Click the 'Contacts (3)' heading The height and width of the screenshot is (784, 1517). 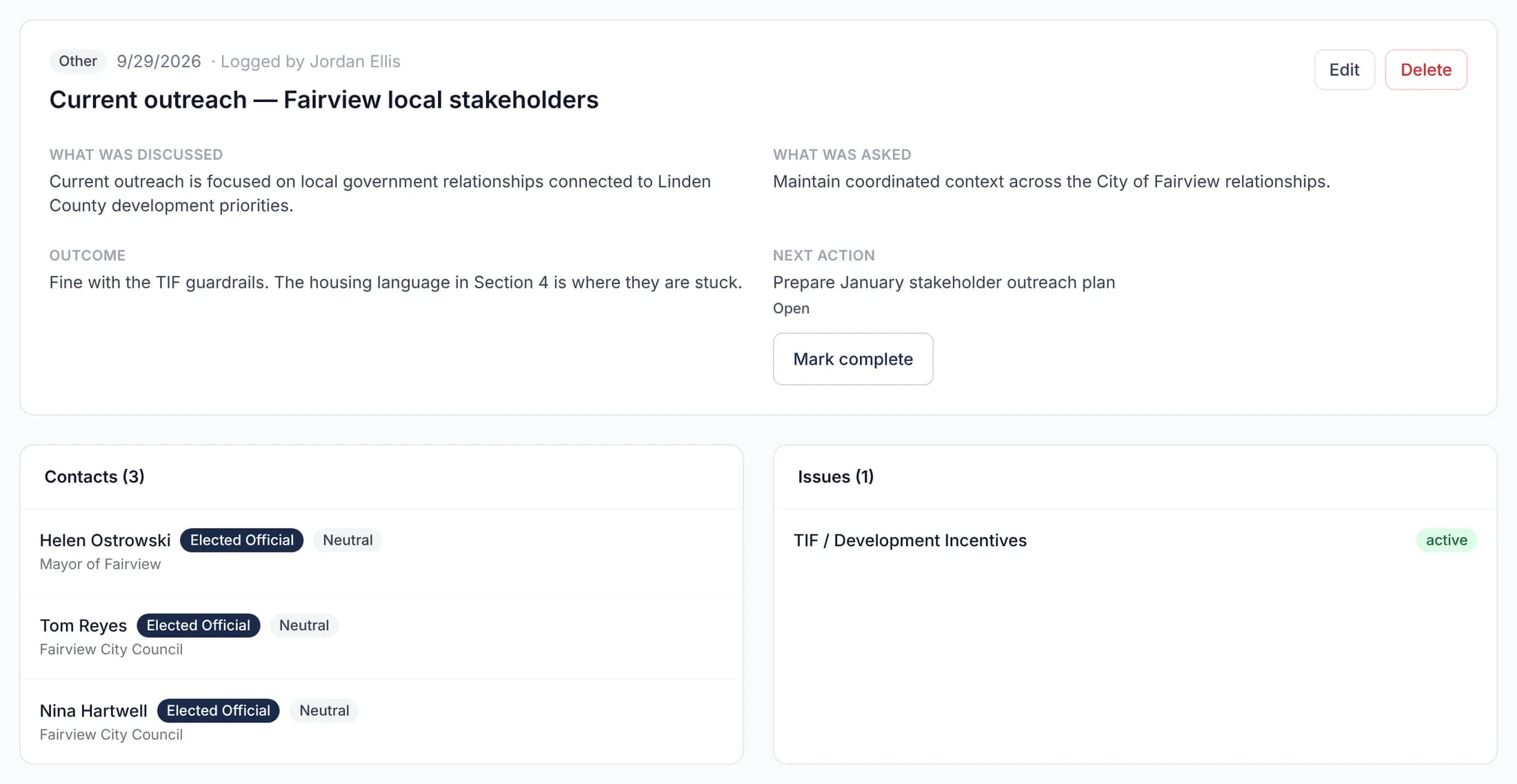click(94, 476)
